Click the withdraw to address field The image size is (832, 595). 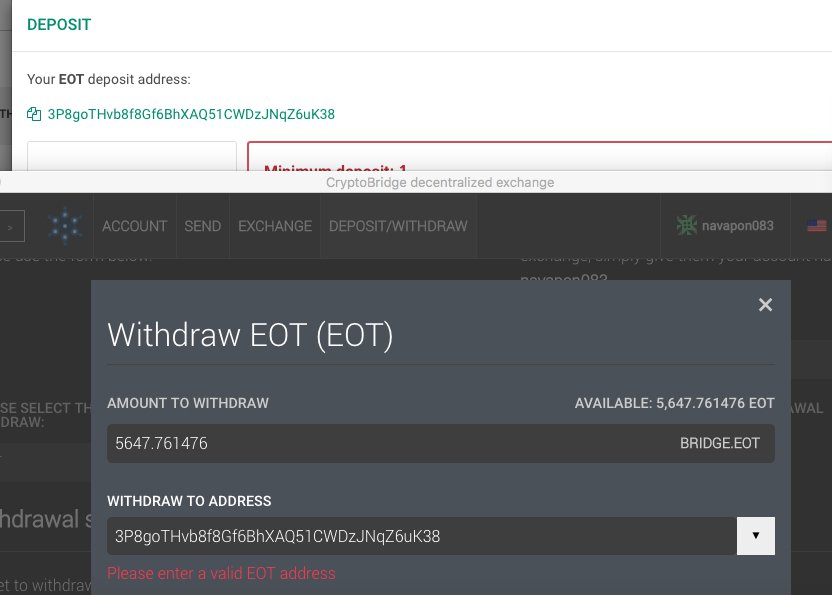click(422, 536)
